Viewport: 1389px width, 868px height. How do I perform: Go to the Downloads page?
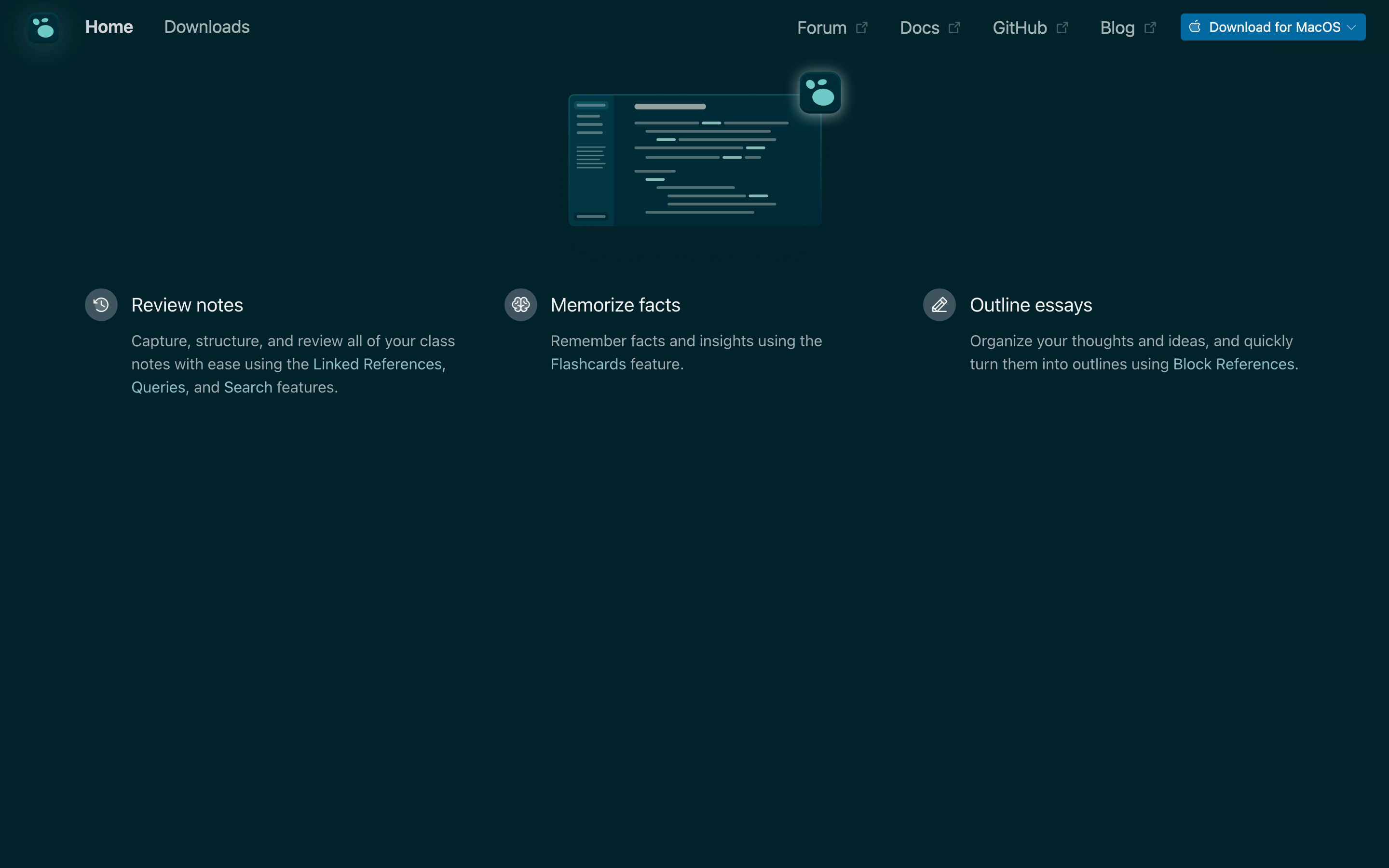(206, 27)
